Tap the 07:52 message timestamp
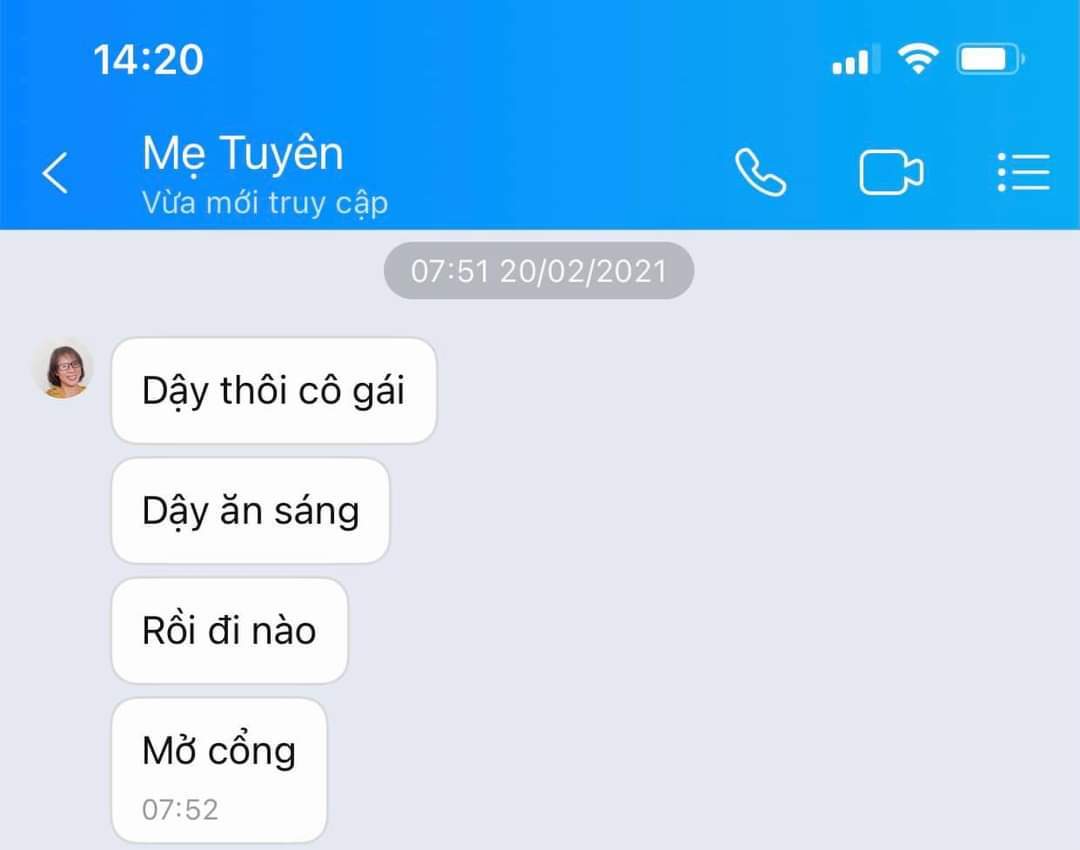Viewport: 1080px width, 850px height. point(180,809)
